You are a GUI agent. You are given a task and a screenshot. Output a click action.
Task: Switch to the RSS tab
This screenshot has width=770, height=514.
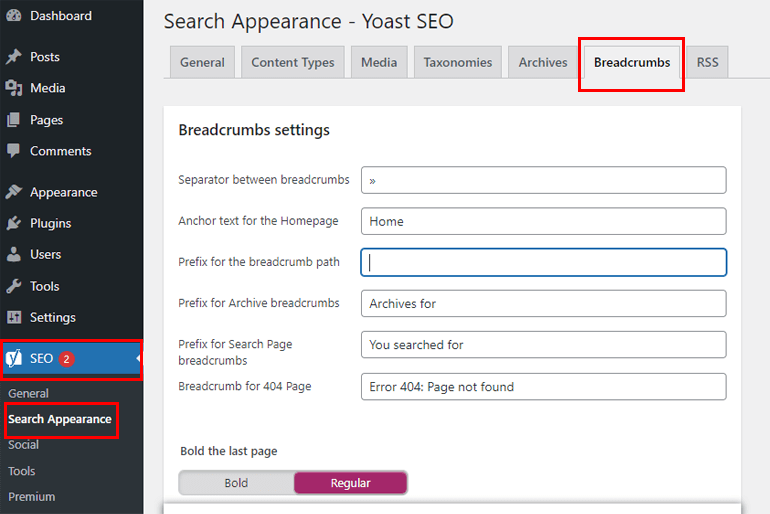tap(707, 62)
